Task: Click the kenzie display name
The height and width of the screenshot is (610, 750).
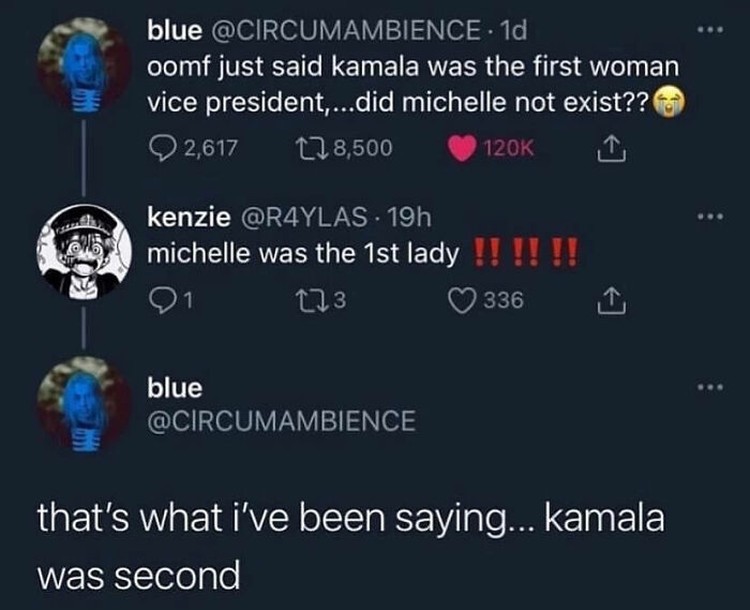Action: [178, 215]
